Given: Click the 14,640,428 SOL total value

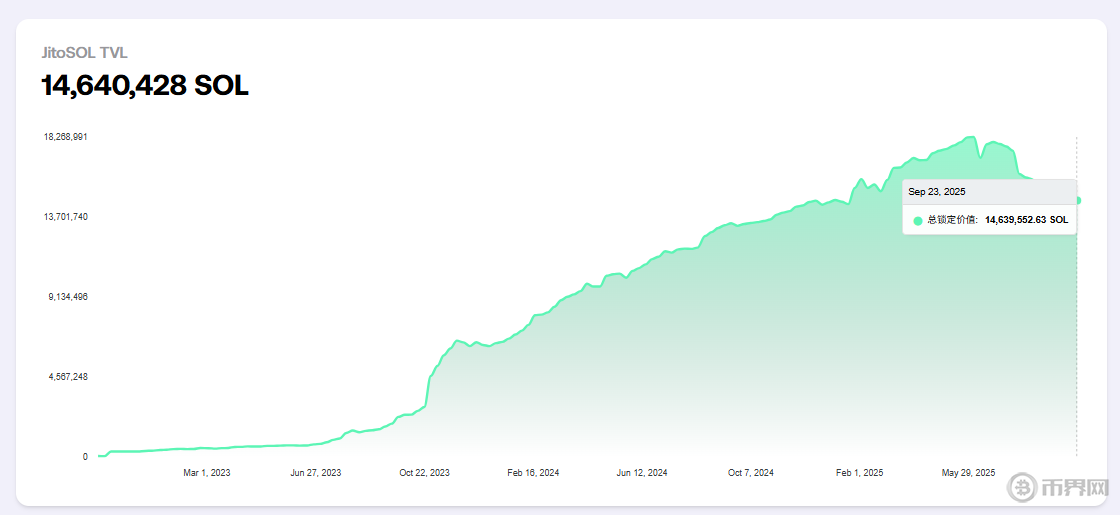Looking at the screenshot, I should (x=144, y=86).
